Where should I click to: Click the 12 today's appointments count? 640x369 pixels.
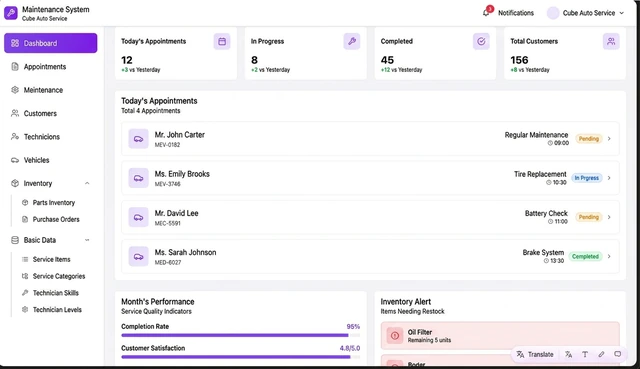(x=127, y=60)
